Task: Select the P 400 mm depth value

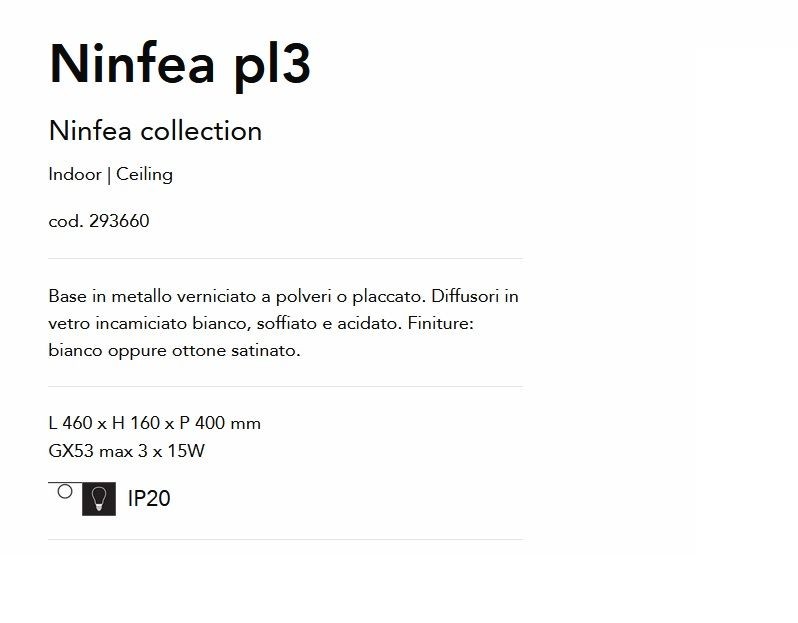Action: 220,423
